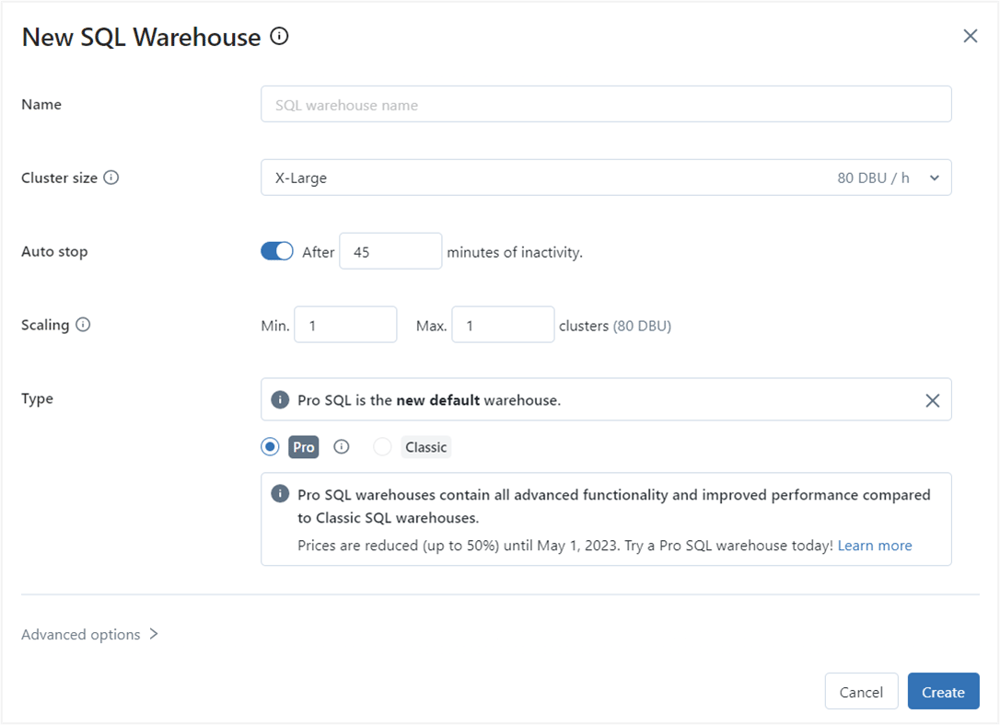Toggle the Auto stop switch off
The width and height of the screenshot is (1000, 725).
point(277,252)
